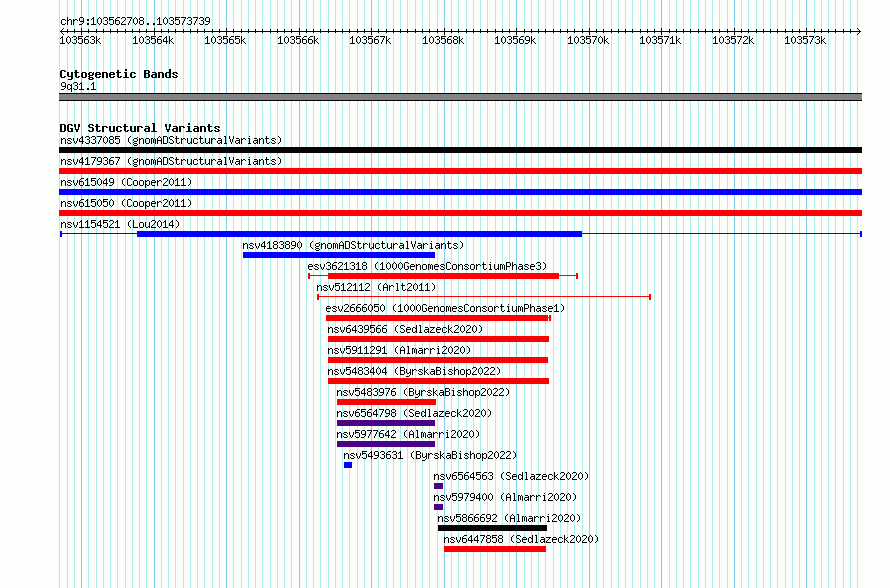Open nsv5979400 (Almarri2020) label
Image resolution: width=890 pixels, height=588 pixels.
(505, 497)
